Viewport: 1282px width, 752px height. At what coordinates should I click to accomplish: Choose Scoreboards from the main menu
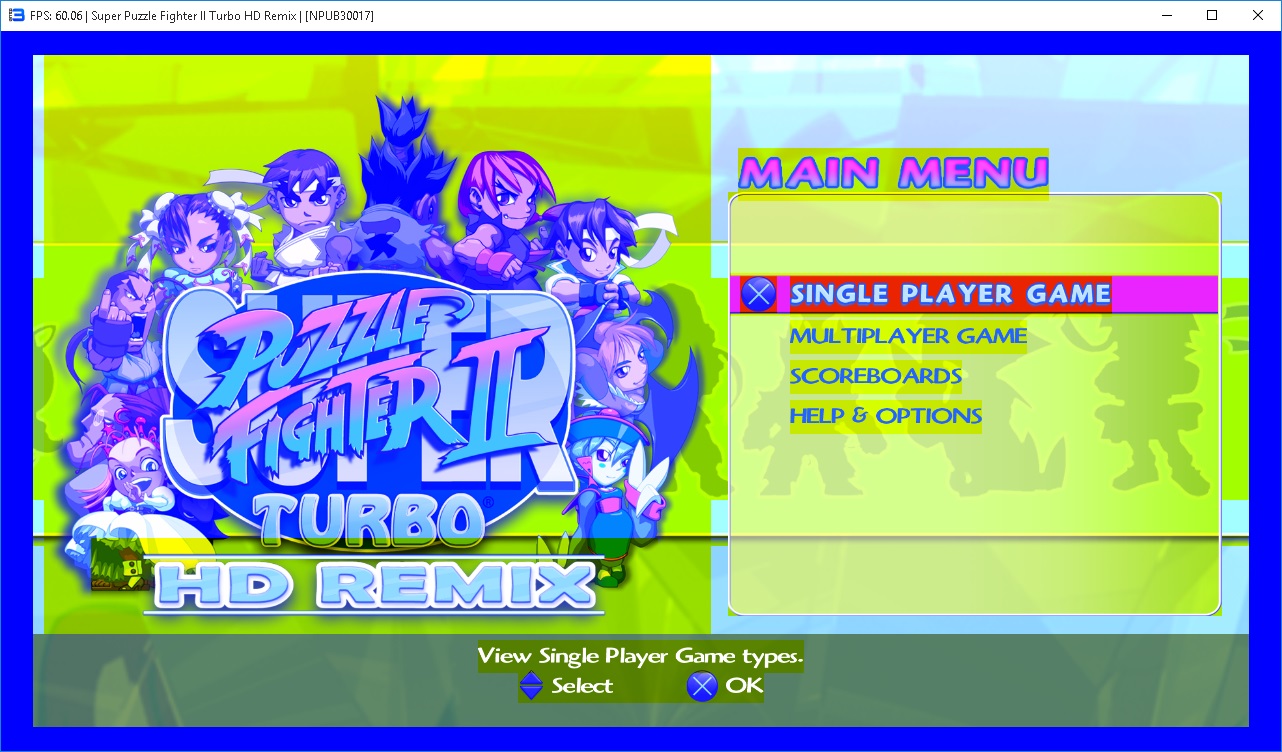pos(875,376)
